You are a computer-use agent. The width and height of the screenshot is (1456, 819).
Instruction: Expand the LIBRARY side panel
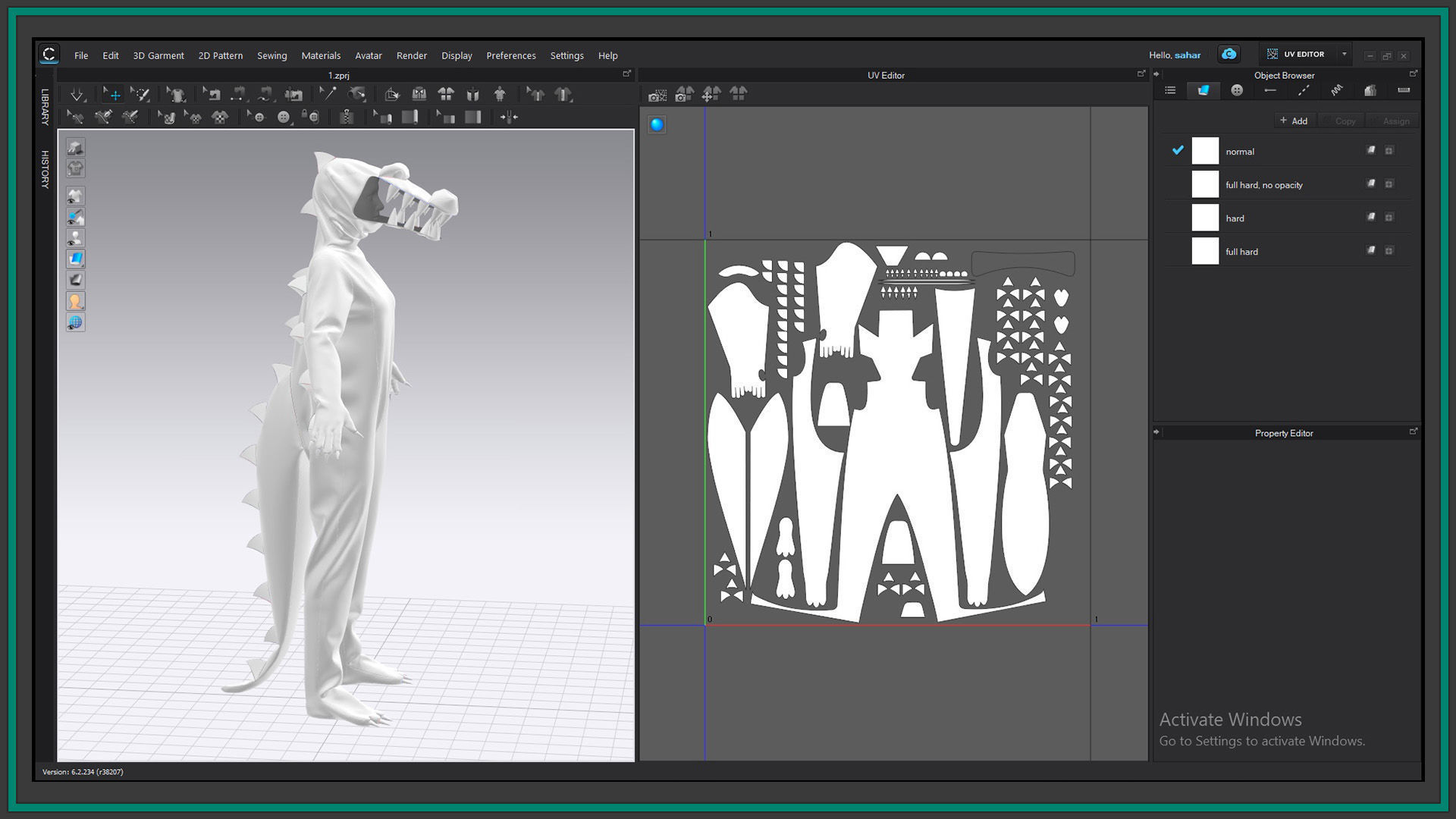click(x=45, y=107)
